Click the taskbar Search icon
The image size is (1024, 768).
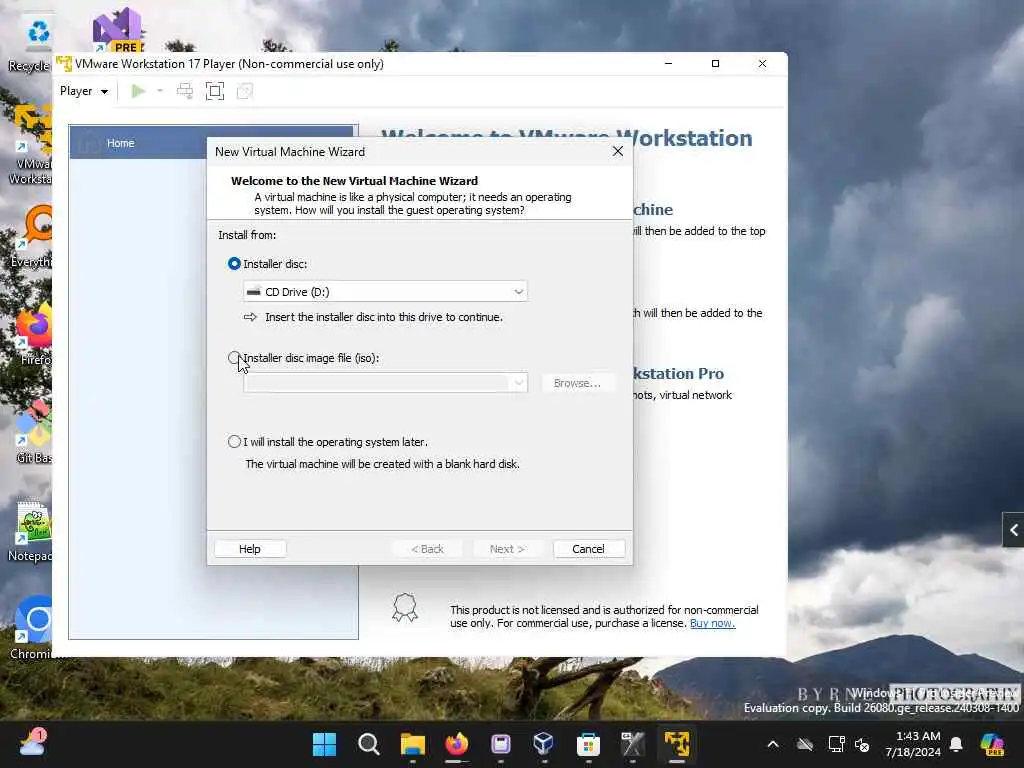pyautogui.click(x=368, y=744)
